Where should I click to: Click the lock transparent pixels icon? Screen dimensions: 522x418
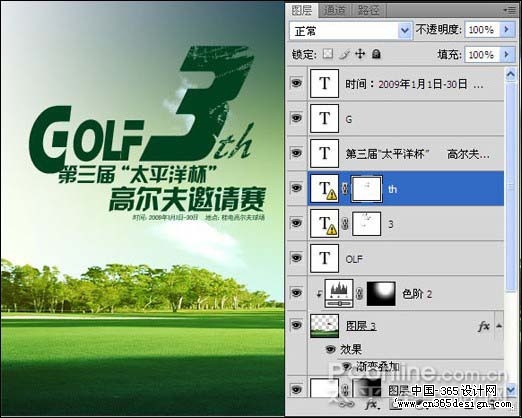[328, 54]
